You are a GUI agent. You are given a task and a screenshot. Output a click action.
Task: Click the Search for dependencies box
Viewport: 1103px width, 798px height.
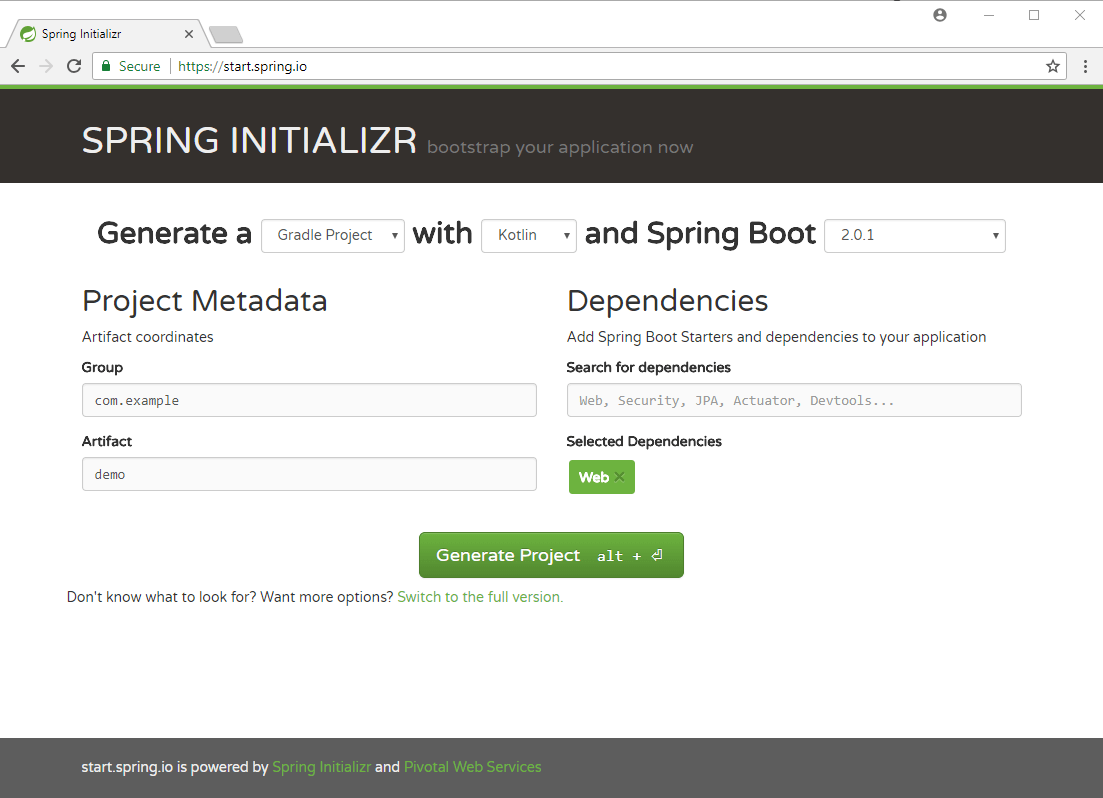(793, 400)
